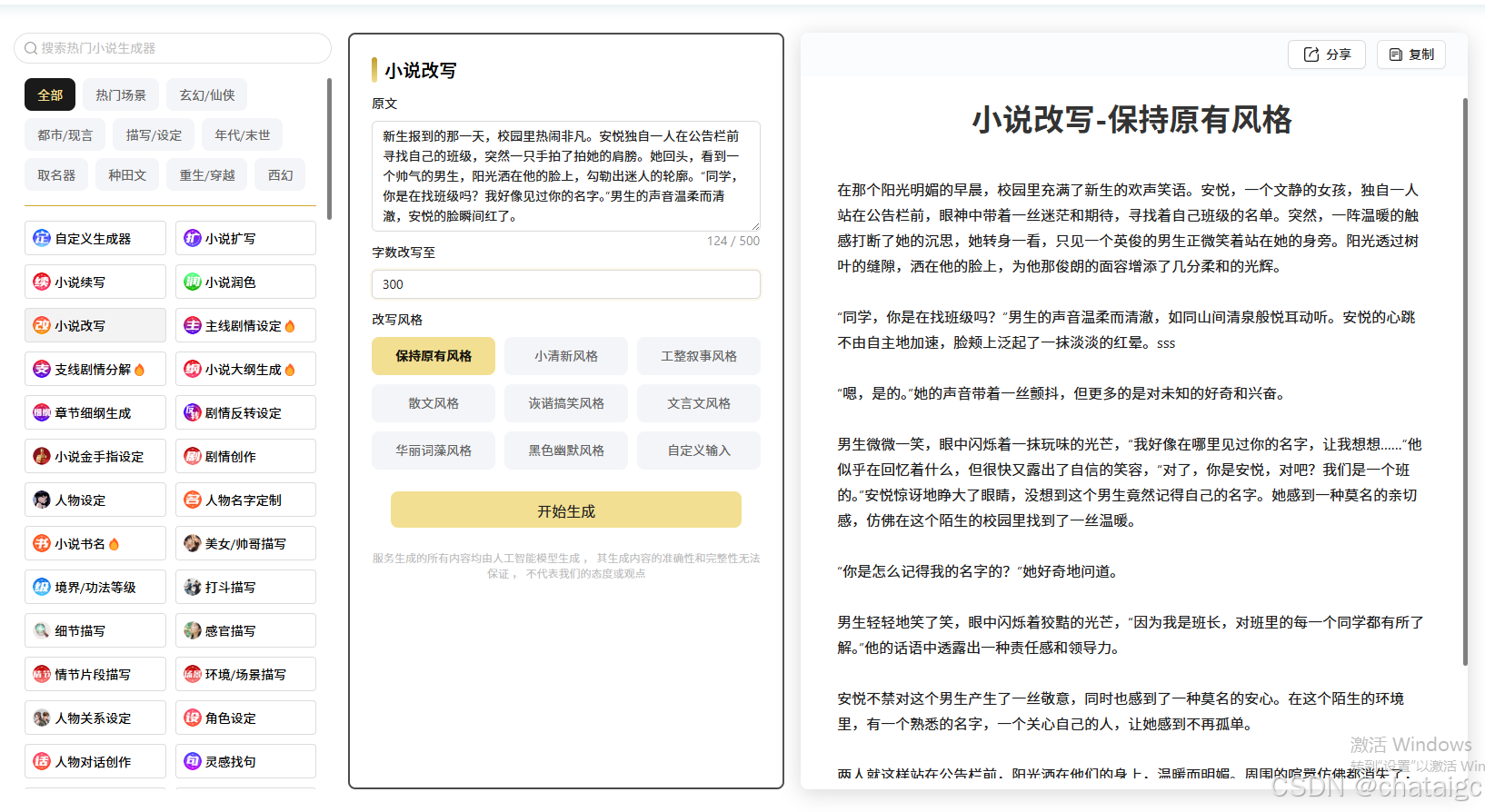Filter by 取名器 category
Image resolution: width=1485 pixels, height=812 pixels.
pos(56,175)
